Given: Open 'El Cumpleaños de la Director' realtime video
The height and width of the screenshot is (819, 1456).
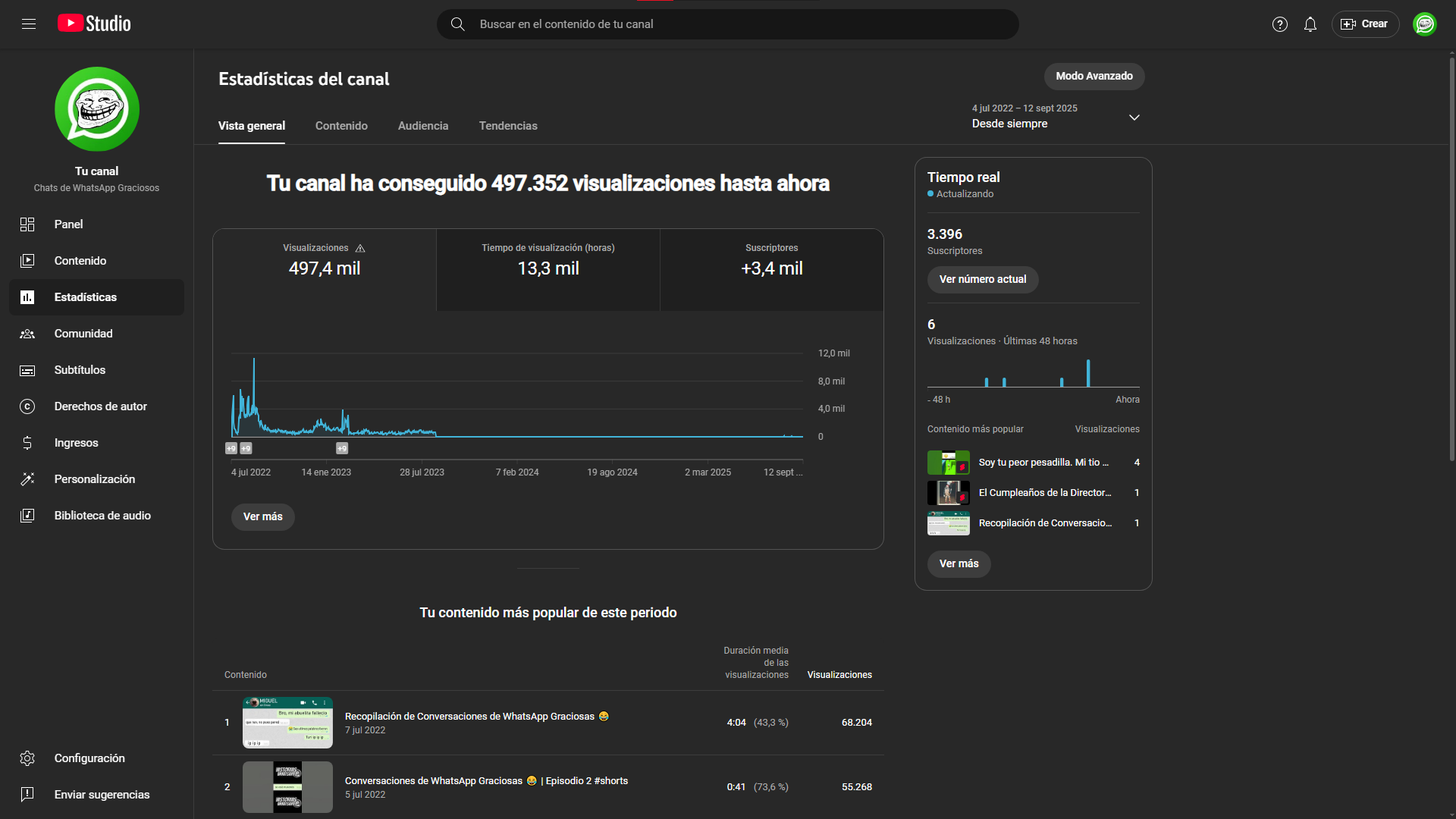Looking at the screenshot, I should [x=1045, y=493].
